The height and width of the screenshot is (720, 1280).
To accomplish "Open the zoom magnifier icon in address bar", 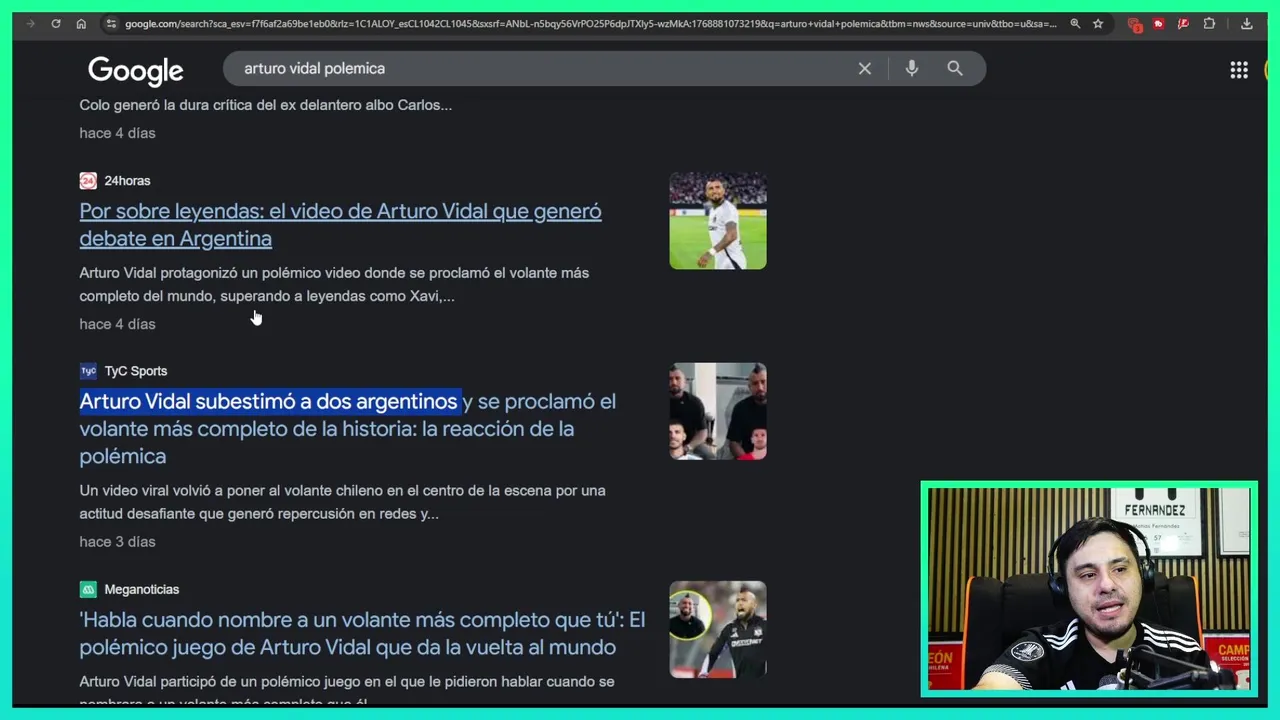I will (1075, 24).
